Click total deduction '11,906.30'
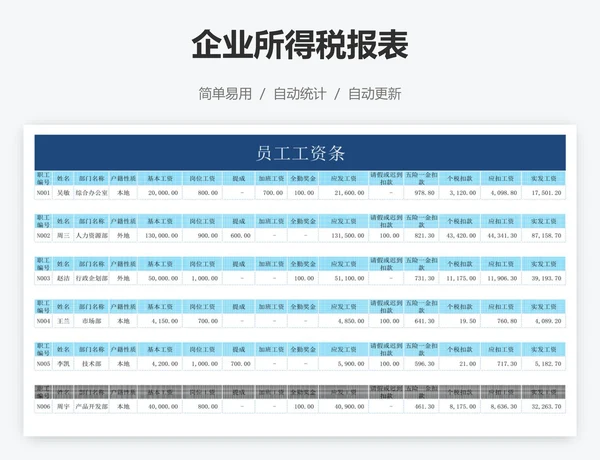The width and height of the screenshot is (600, 460). coord(502,278)
